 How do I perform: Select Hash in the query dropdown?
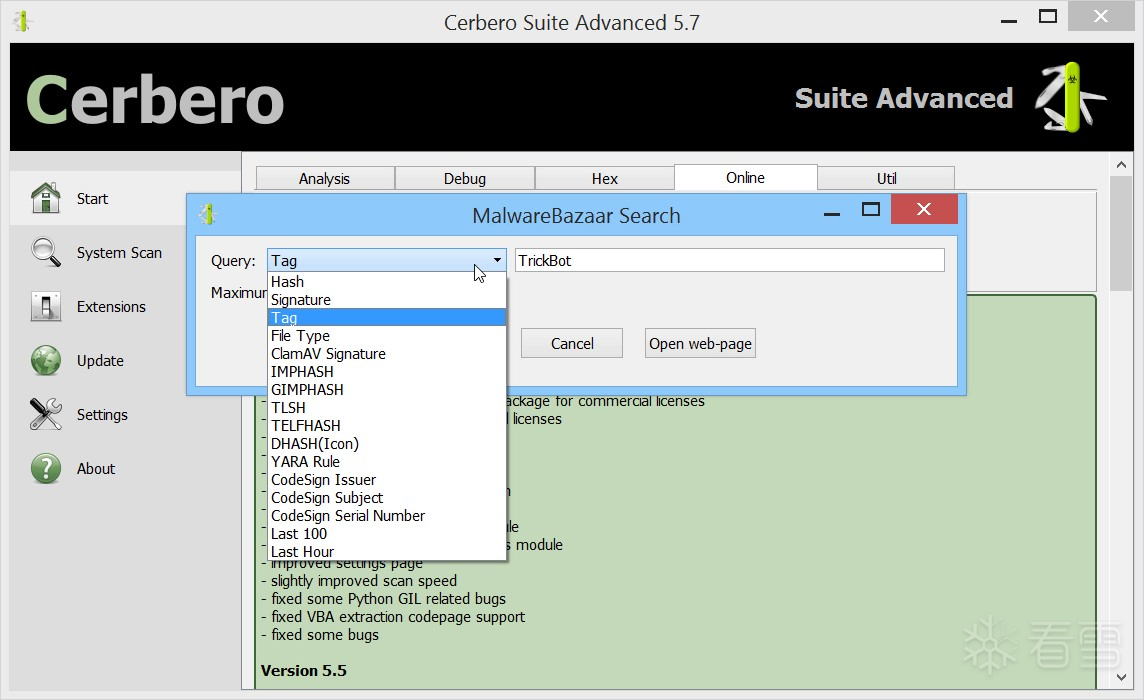[387, 282]
